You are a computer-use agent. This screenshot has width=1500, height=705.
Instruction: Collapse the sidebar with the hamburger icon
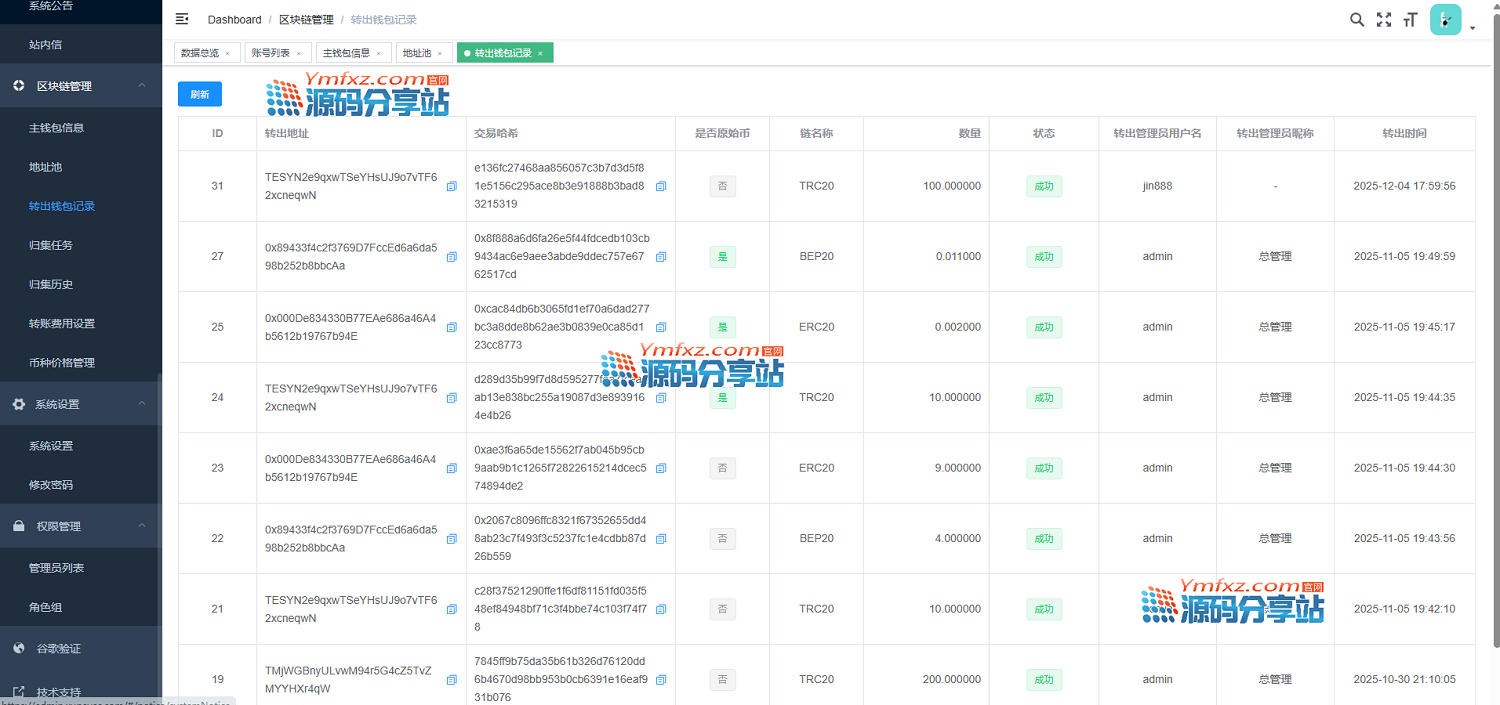[x=182, y=19]
